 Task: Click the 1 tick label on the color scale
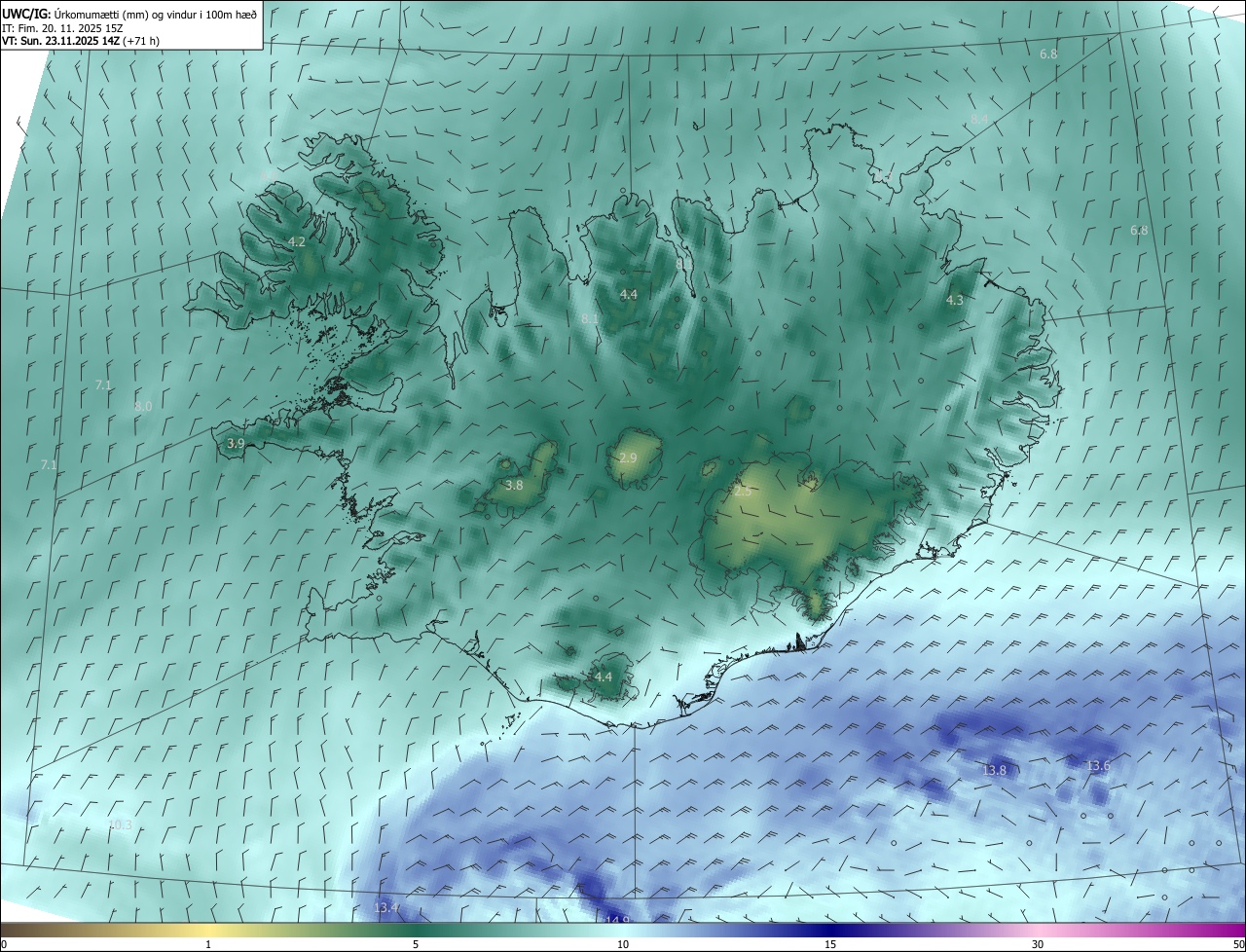(x=208, y=944)
